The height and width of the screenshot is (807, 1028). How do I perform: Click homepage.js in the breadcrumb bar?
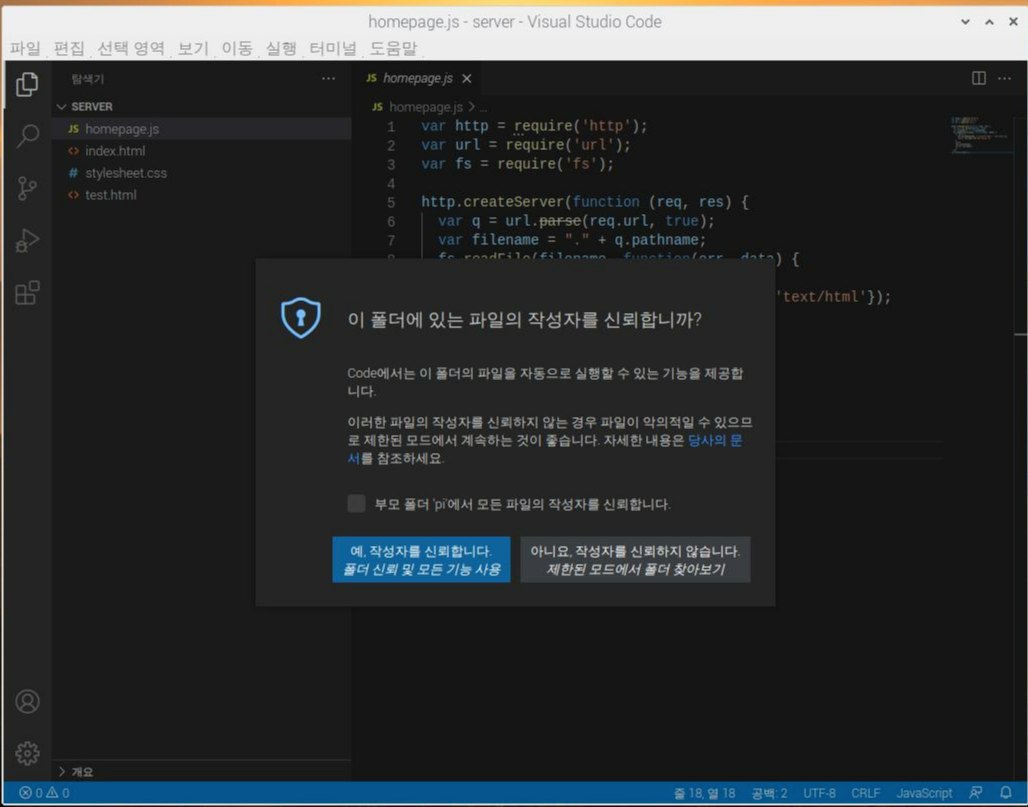[425, 107]
